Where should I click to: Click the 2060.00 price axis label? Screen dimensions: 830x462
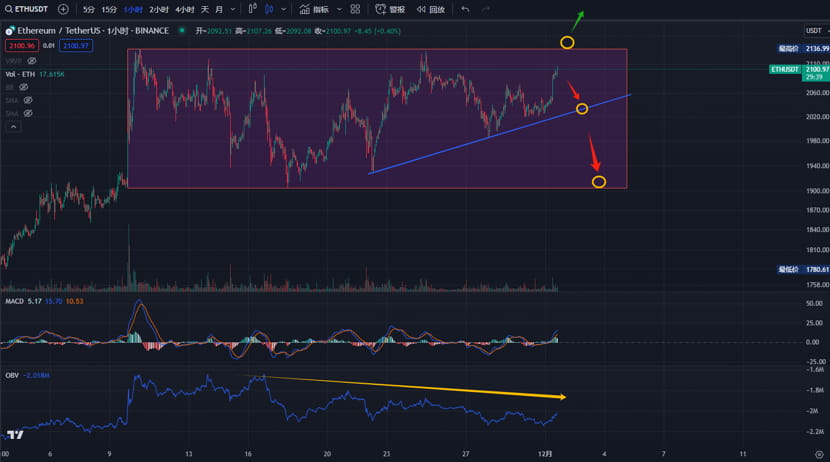[x=817, y=93]
